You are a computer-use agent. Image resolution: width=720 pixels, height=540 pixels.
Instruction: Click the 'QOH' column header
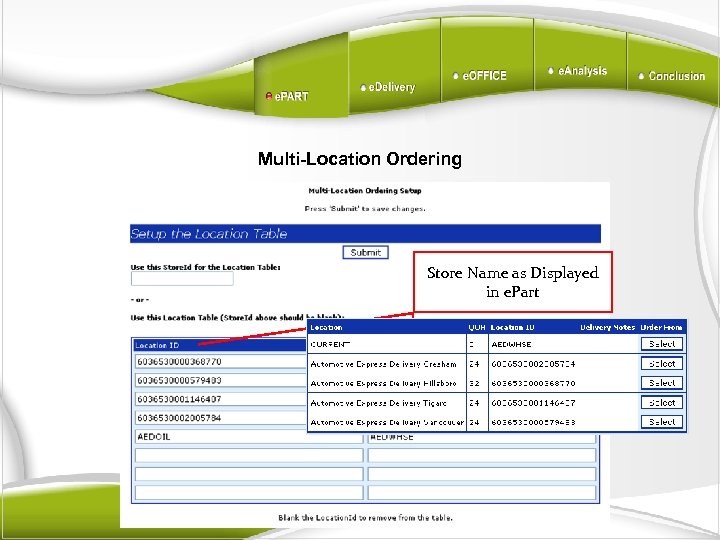tap(477, 327)
